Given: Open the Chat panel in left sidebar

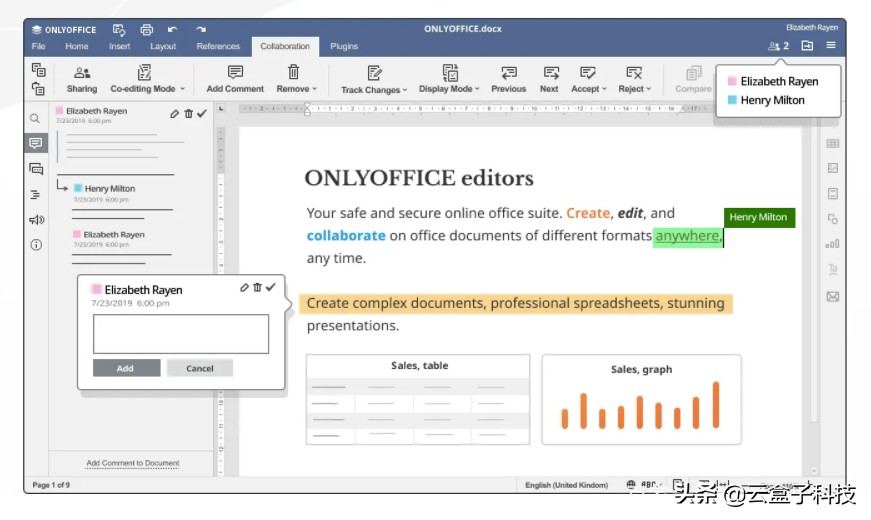Looking at the screenshot, I should pyautogui.click(x=36, y=169).
